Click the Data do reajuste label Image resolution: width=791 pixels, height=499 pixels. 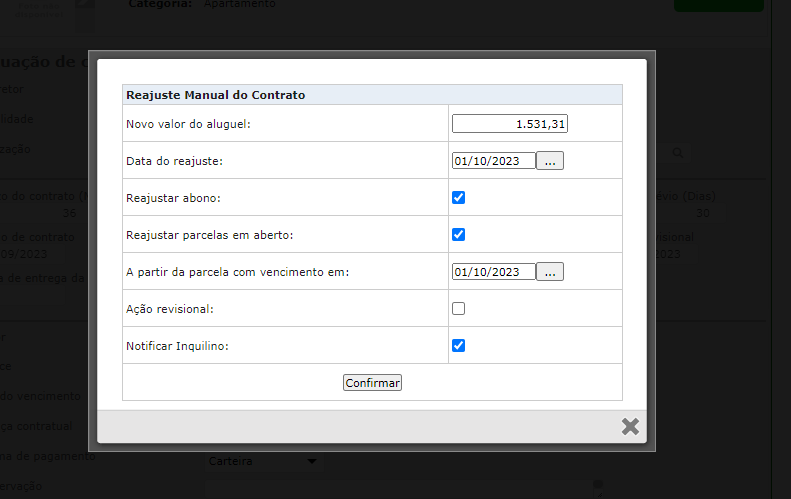tap(174, 161)
